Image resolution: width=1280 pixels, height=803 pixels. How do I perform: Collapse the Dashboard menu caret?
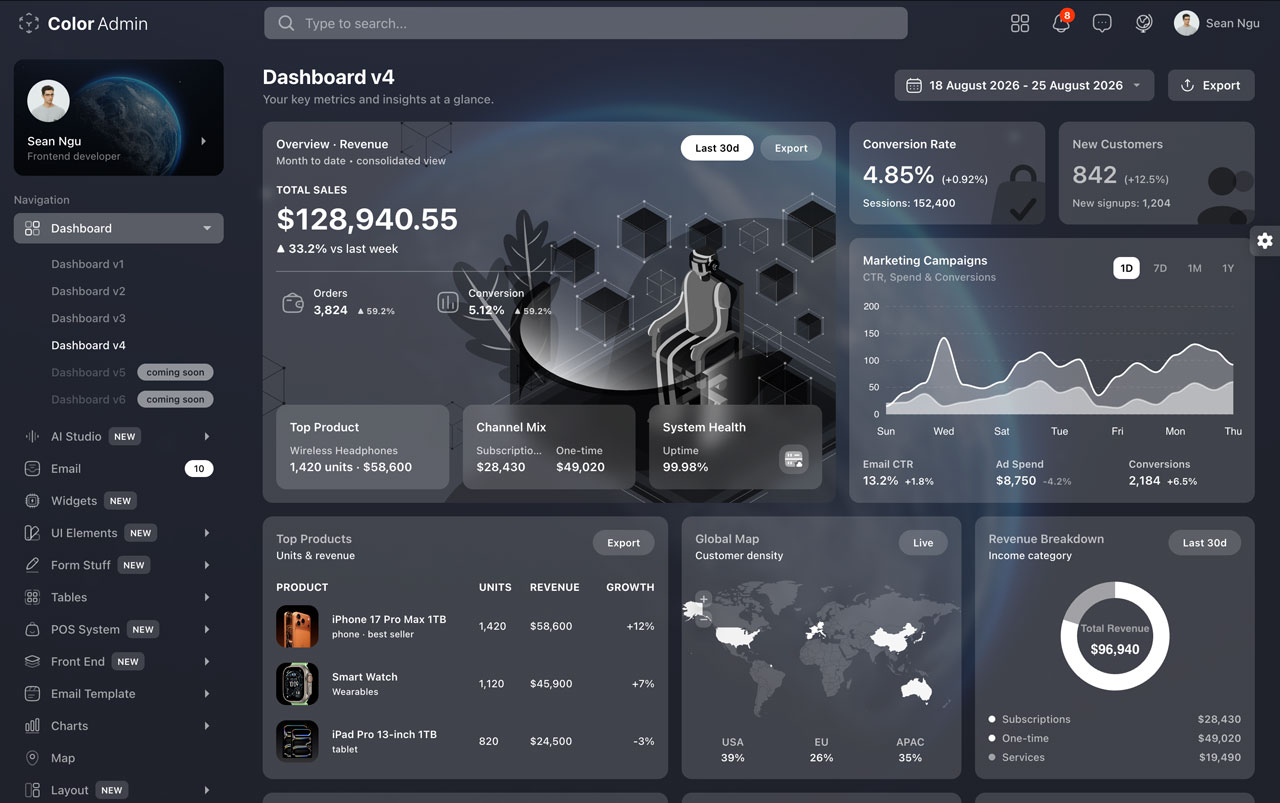(x=207, y=228)
